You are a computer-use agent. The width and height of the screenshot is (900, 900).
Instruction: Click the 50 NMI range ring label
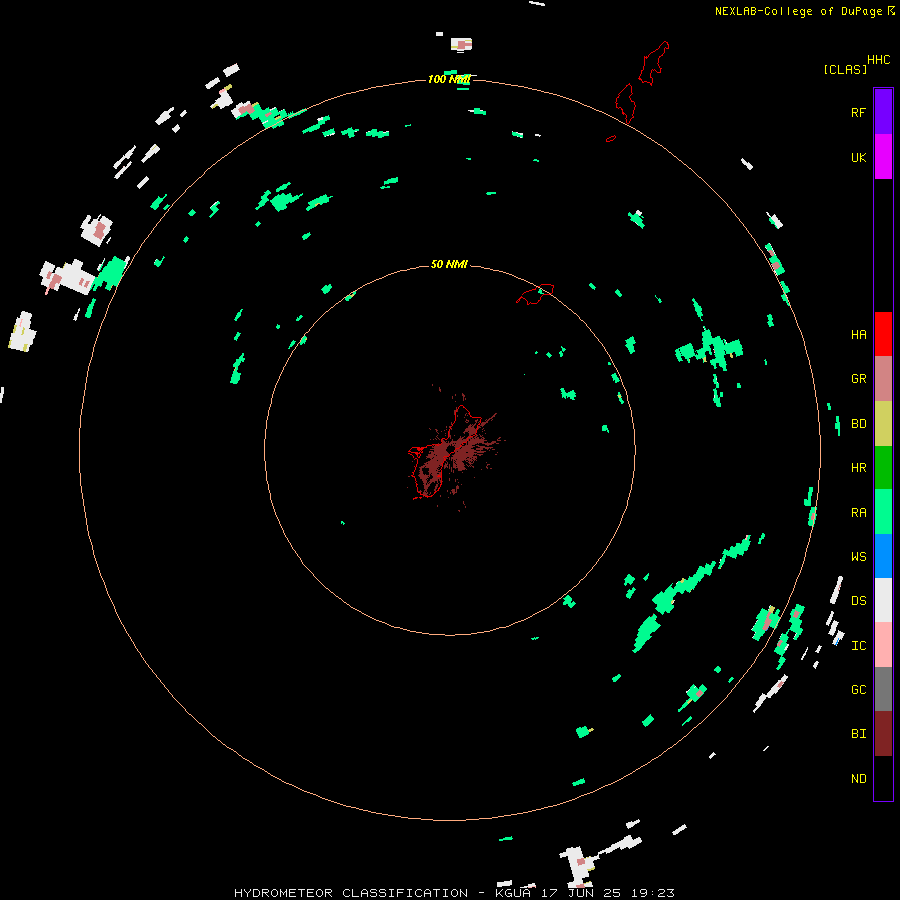click(449, 264)
